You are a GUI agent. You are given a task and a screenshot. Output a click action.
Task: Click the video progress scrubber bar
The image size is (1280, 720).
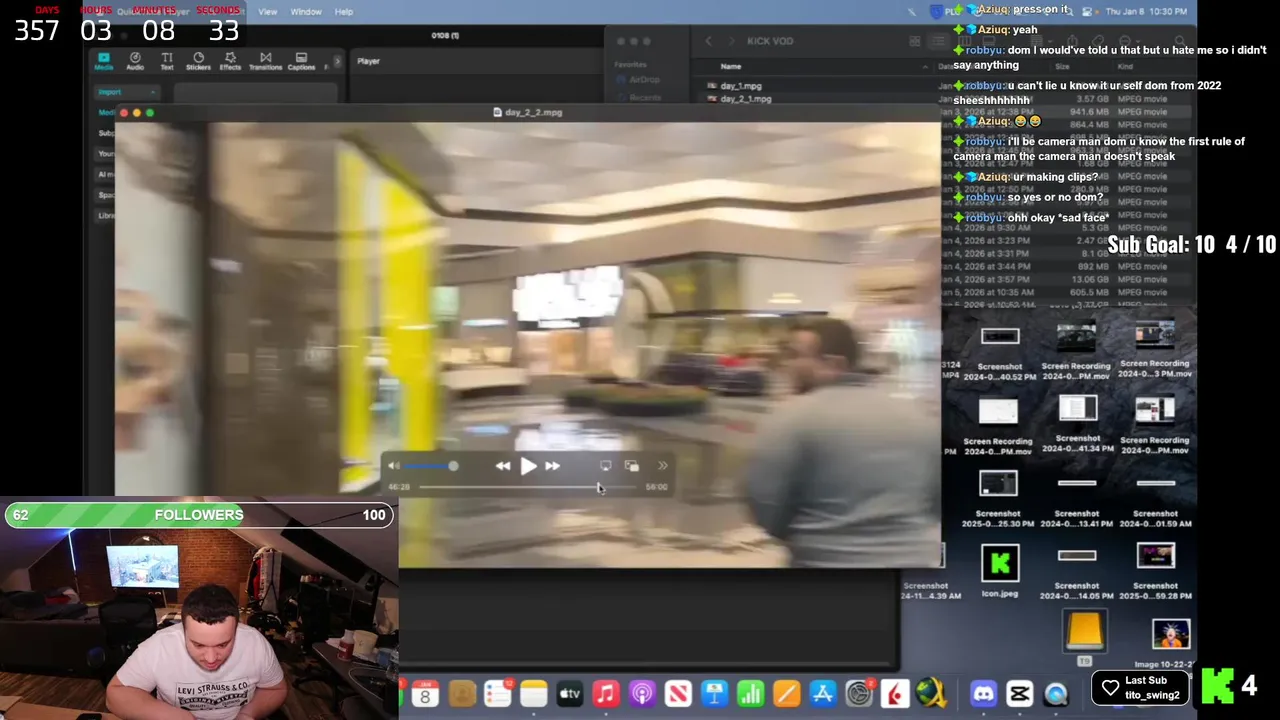(x=527, y=487)
